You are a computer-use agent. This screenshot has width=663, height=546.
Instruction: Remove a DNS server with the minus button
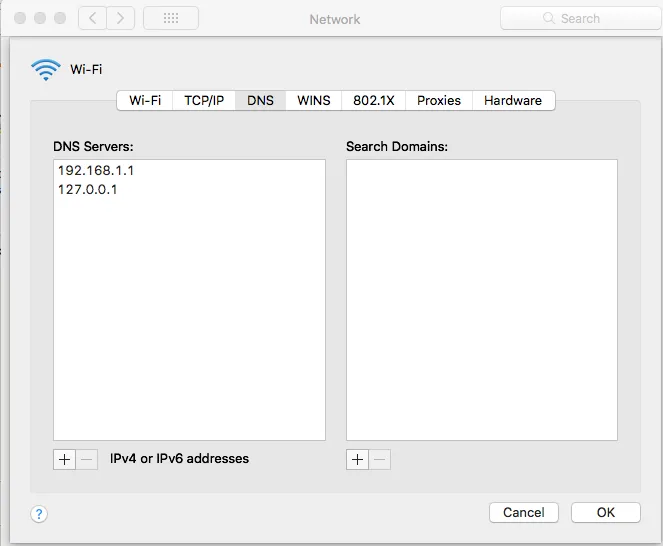pyautogui.click(x=87, y=459)
